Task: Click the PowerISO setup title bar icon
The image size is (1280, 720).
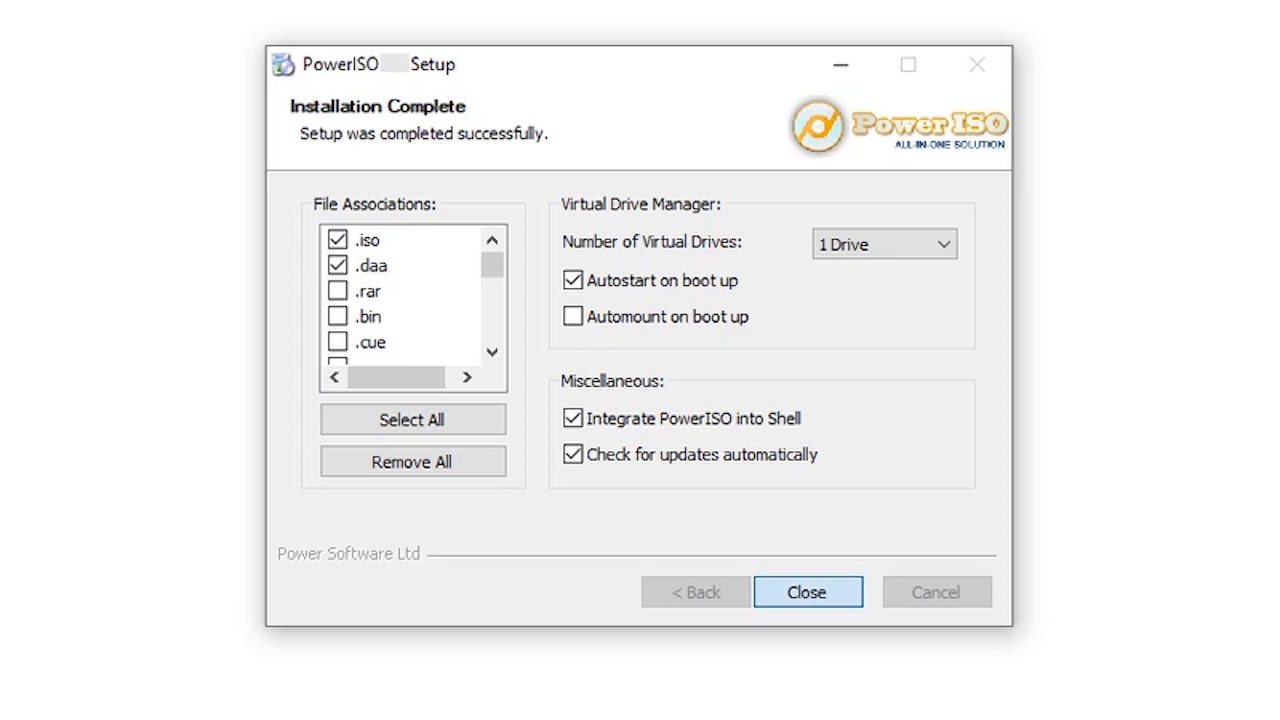Action: pos(283,64)
